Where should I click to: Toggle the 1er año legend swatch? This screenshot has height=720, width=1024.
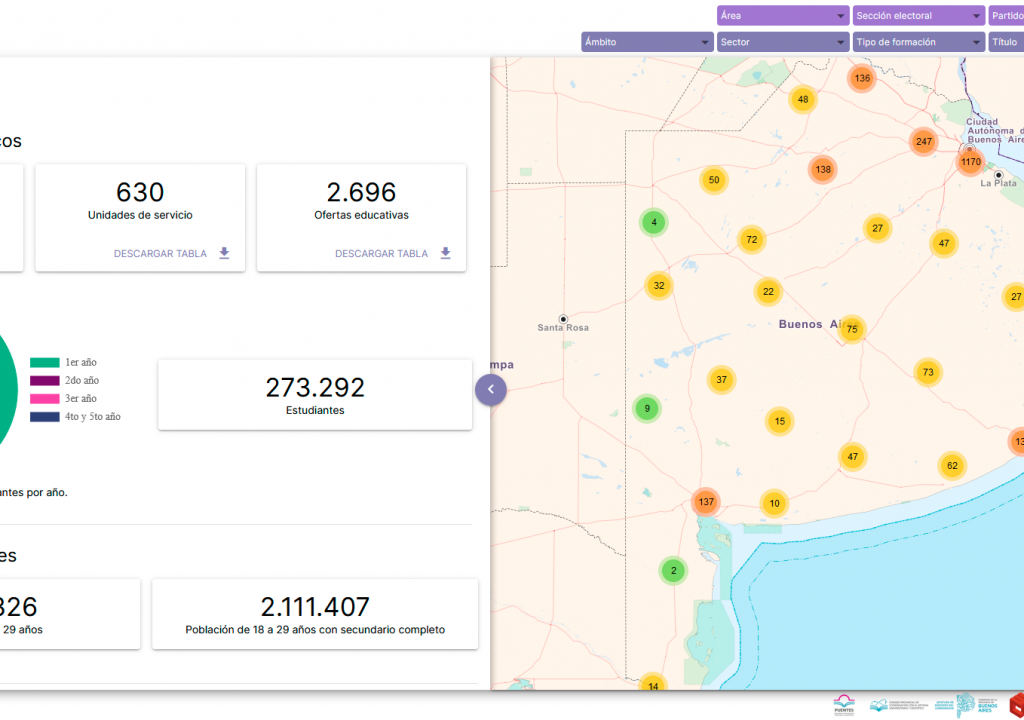[x=45, y=363]
